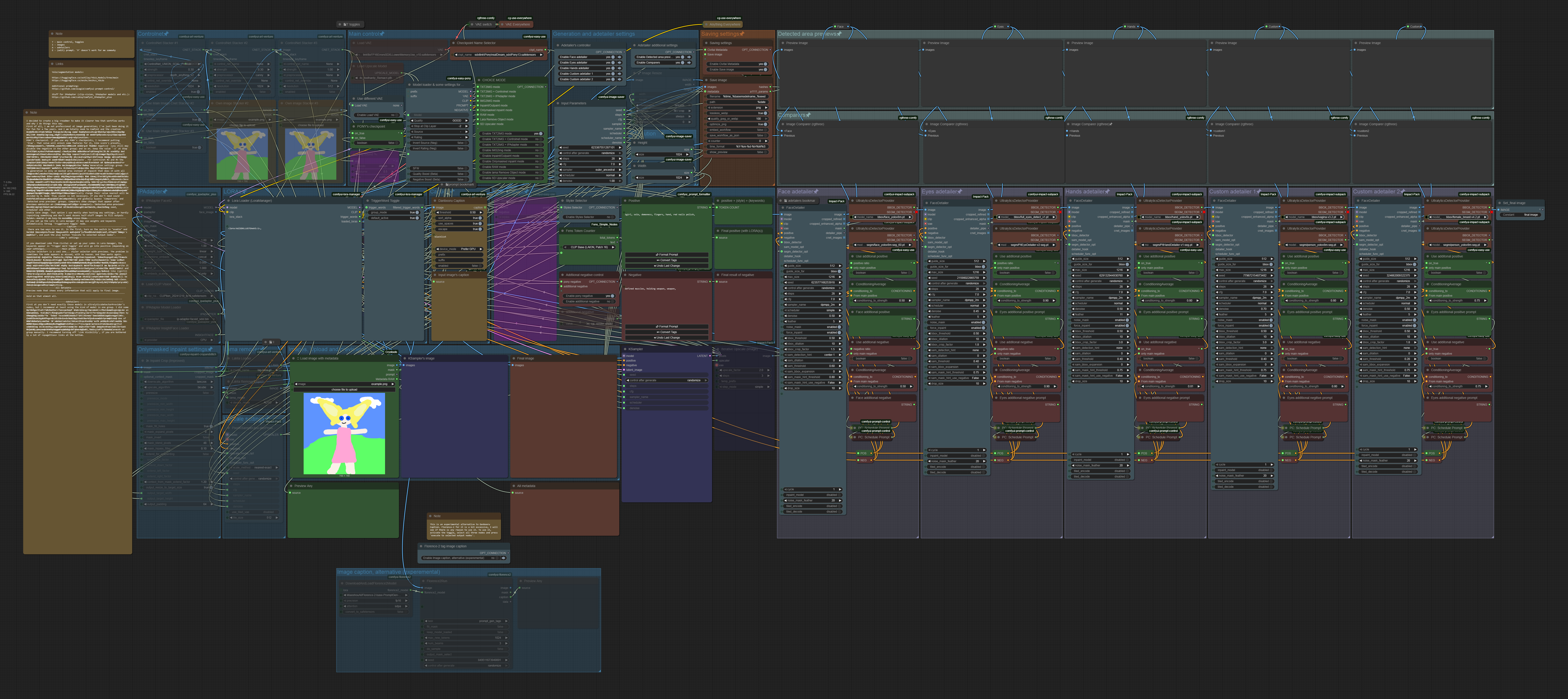Collapse the Checkpoint Name Selector node dot
Viewport: 1568px width, 699px height.
(453, 43)
